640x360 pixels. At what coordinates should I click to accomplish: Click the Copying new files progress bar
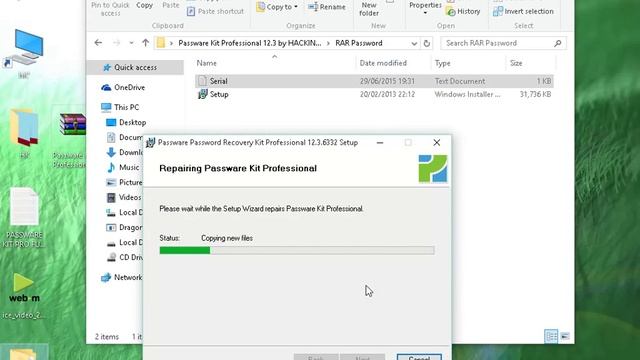pyautogui.click(x=297, y=250)
